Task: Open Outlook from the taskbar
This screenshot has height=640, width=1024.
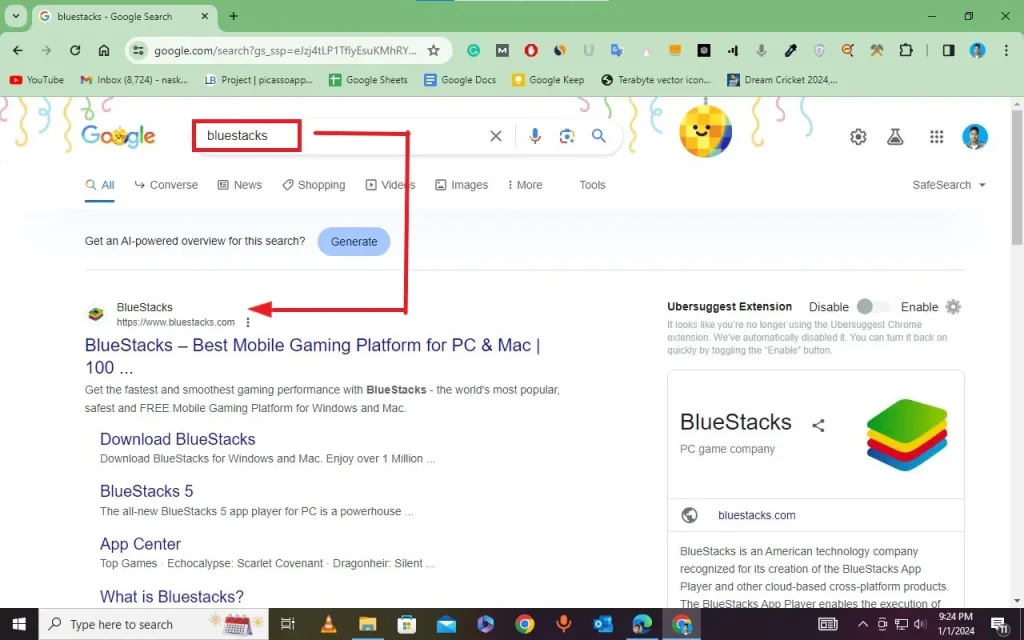Action: [x=603, y=624]
